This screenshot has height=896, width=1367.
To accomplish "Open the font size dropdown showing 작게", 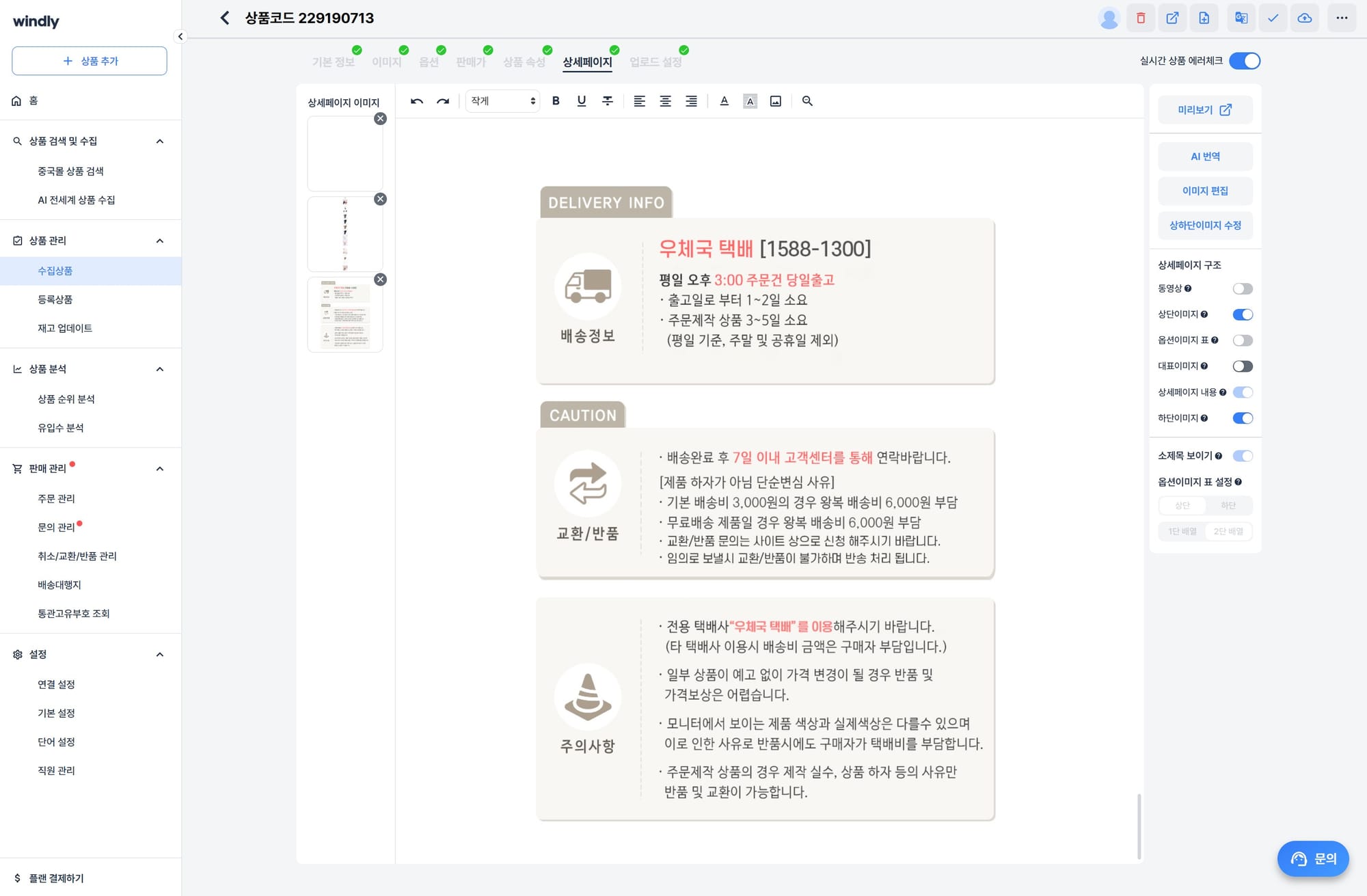I will pyautogui.click(x=502, y=100).
